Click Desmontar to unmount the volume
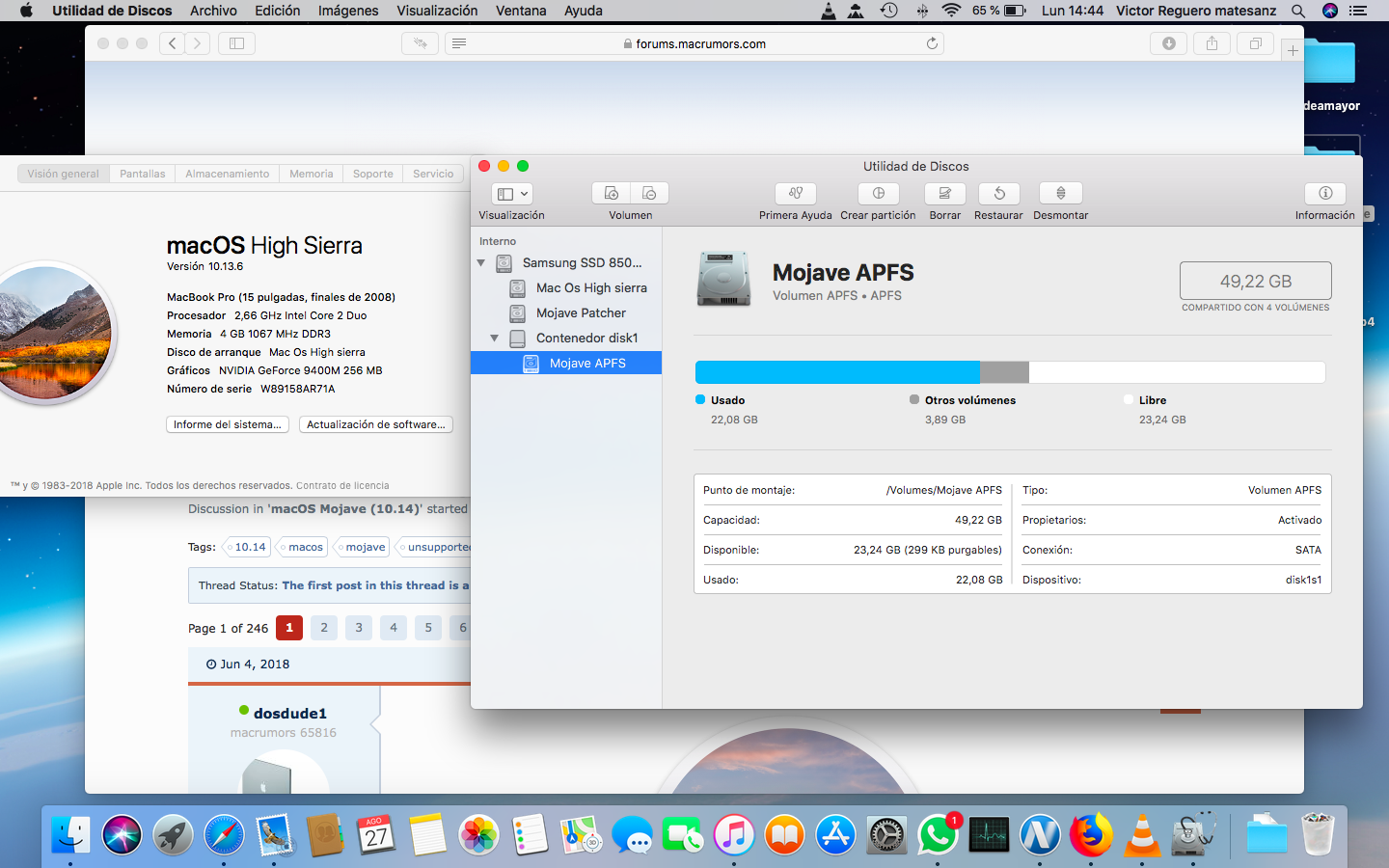The image size is (1389, 868). [1061, 193]
